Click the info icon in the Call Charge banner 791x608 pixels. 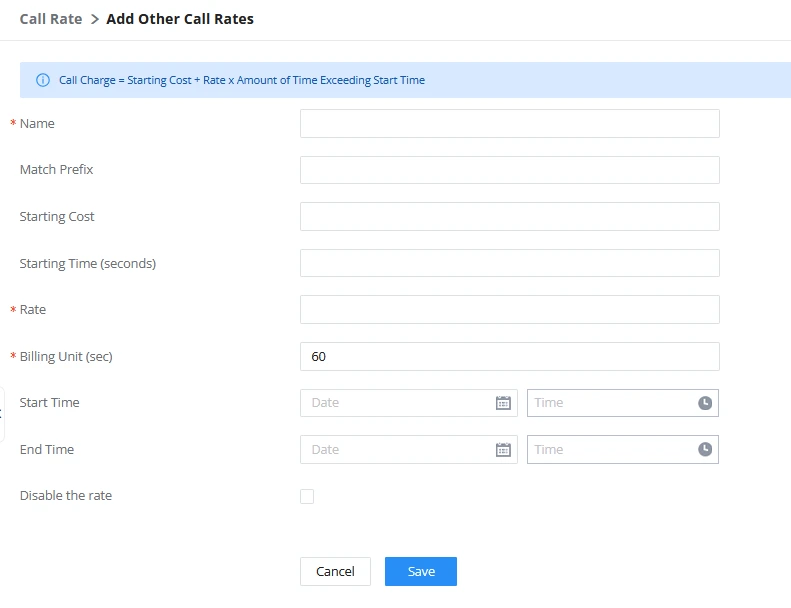coord(43,80)
